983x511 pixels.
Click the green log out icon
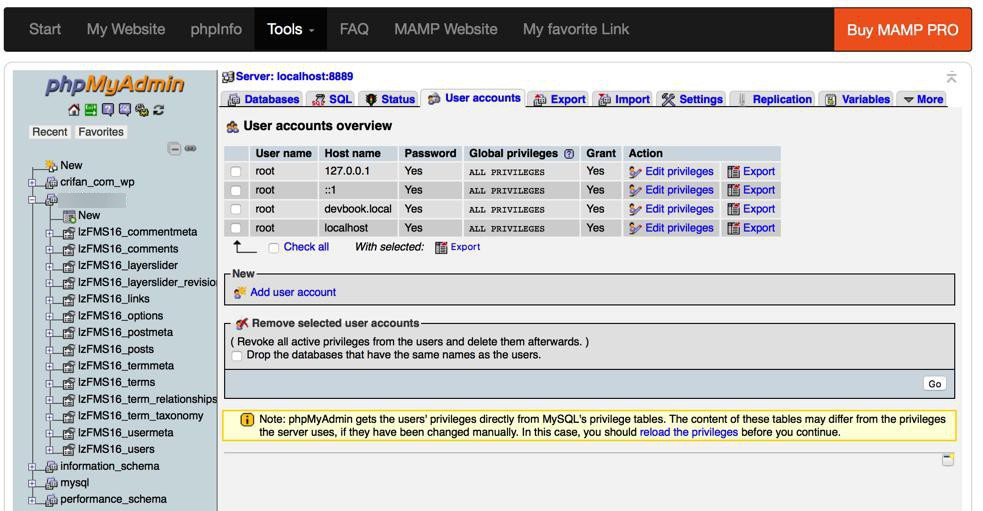point(91,110)
